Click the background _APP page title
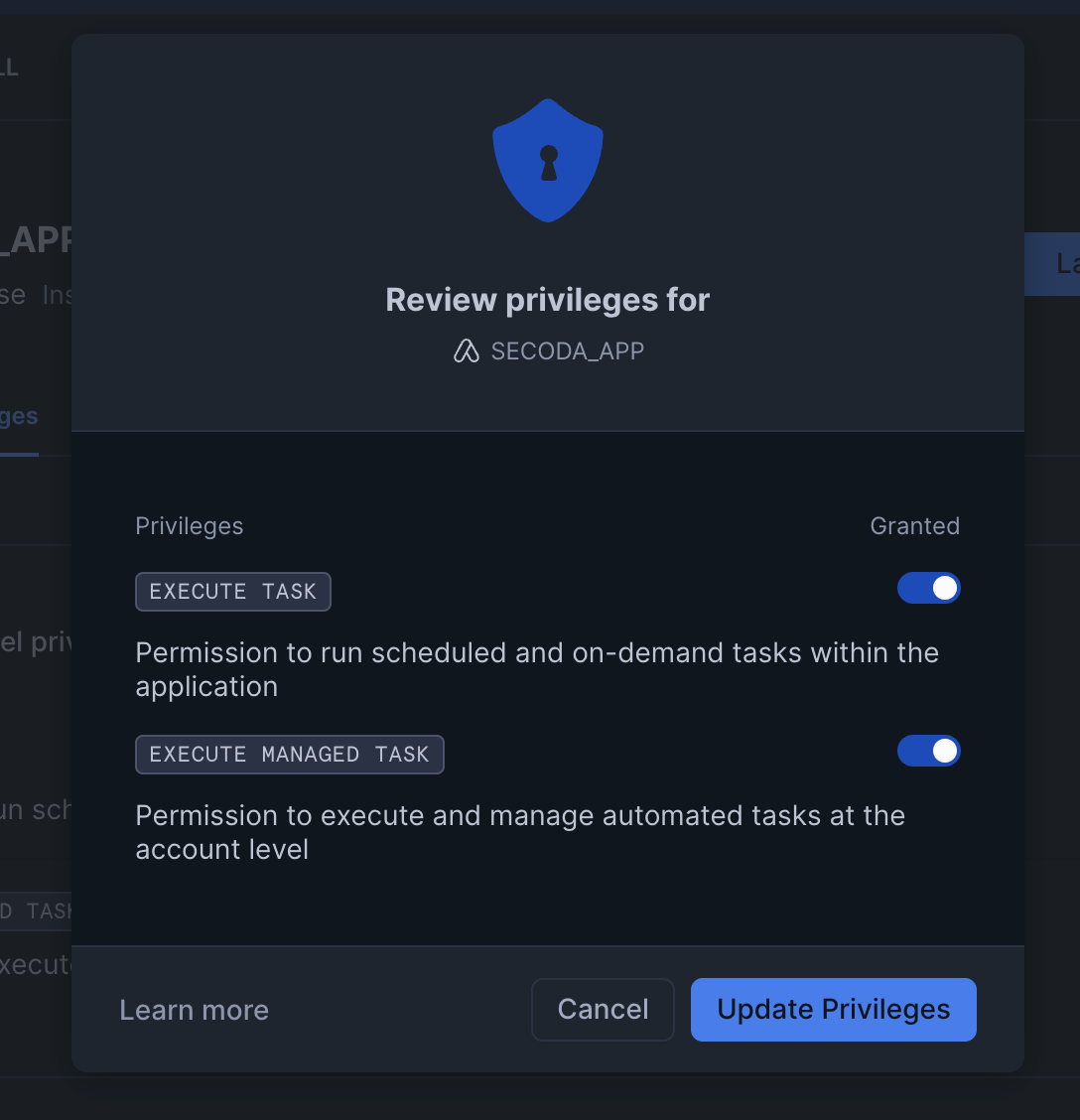 click(x=36, y=240)
